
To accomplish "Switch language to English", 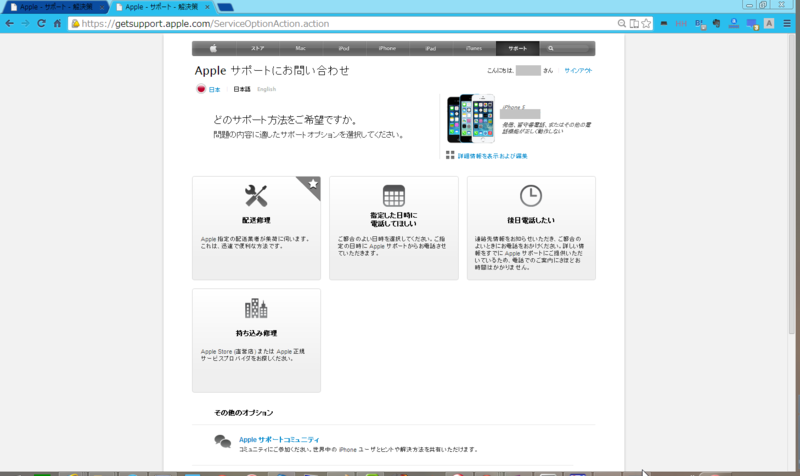I will (266, 89).
